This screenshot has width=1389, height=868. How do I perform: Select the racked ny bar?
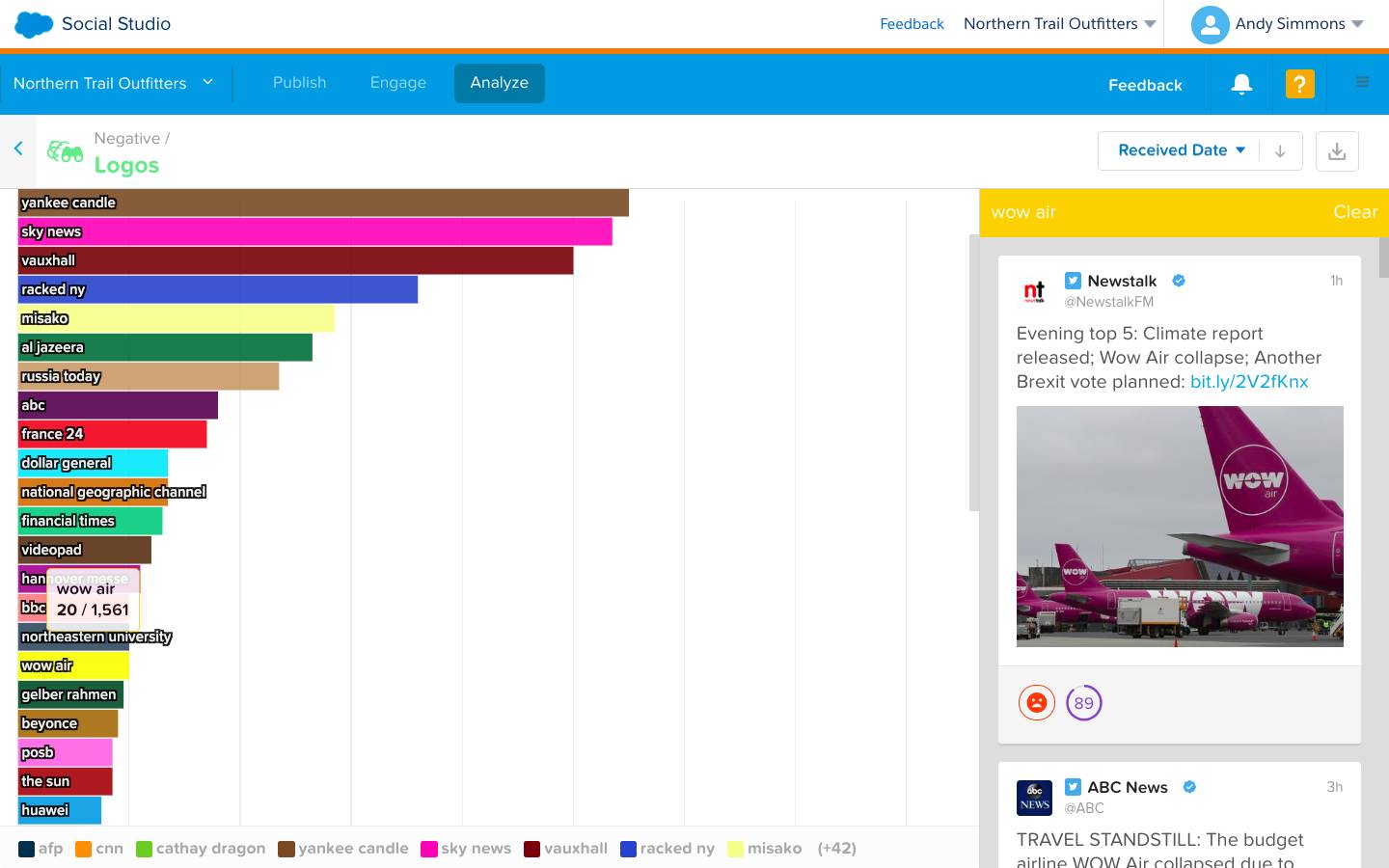218,289
